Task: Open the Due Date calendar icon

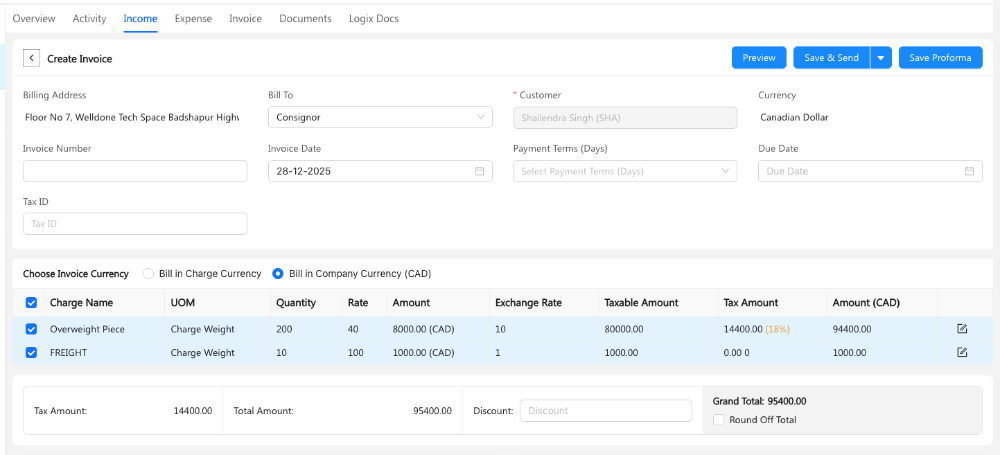Action: (x=969, y=171)
